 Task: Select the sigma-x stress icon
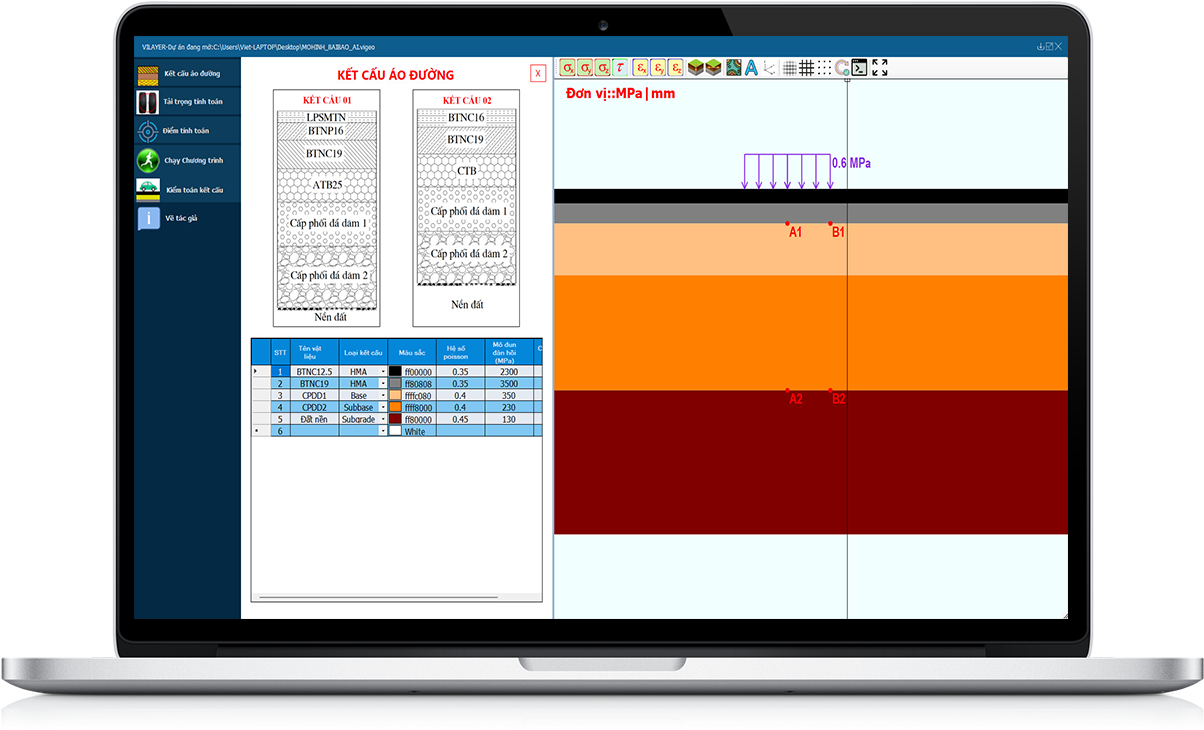567,68
